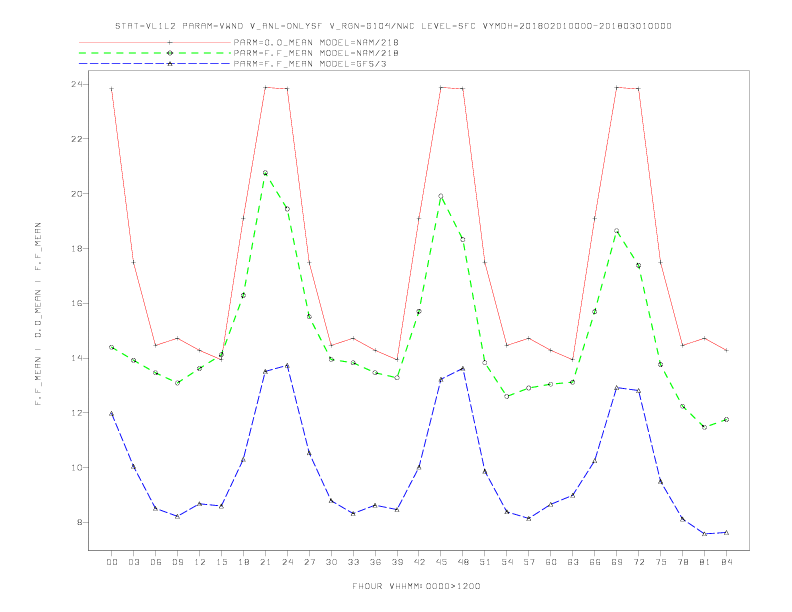Screen dimensions: 792x612
Task: Click the y-axis tick value 14
Action: click(x=77, y=358)
